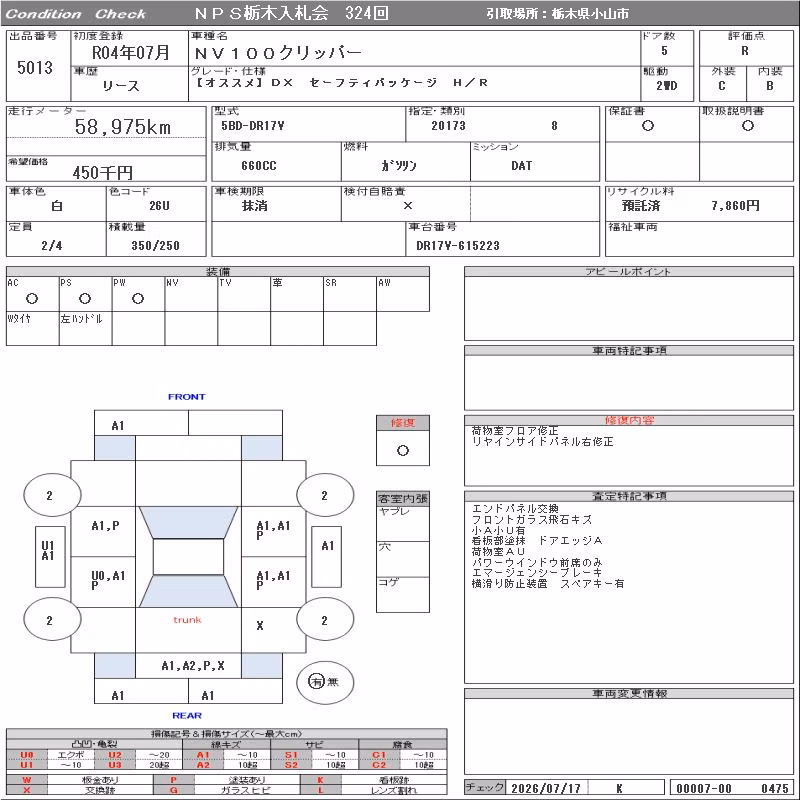Click the PW equipment circle mark

click(x=138, y=299)
